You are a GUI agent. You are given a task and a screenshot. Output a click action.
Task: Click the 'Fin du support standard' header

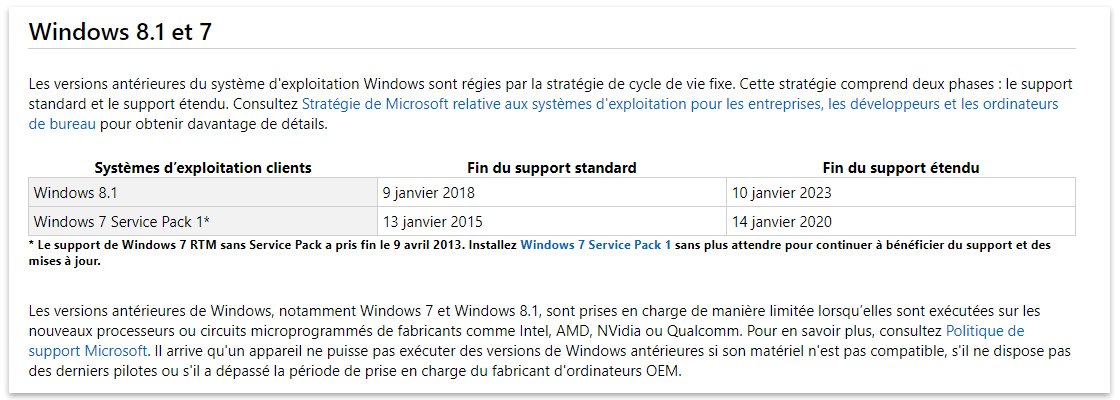(x=551, y=169)
